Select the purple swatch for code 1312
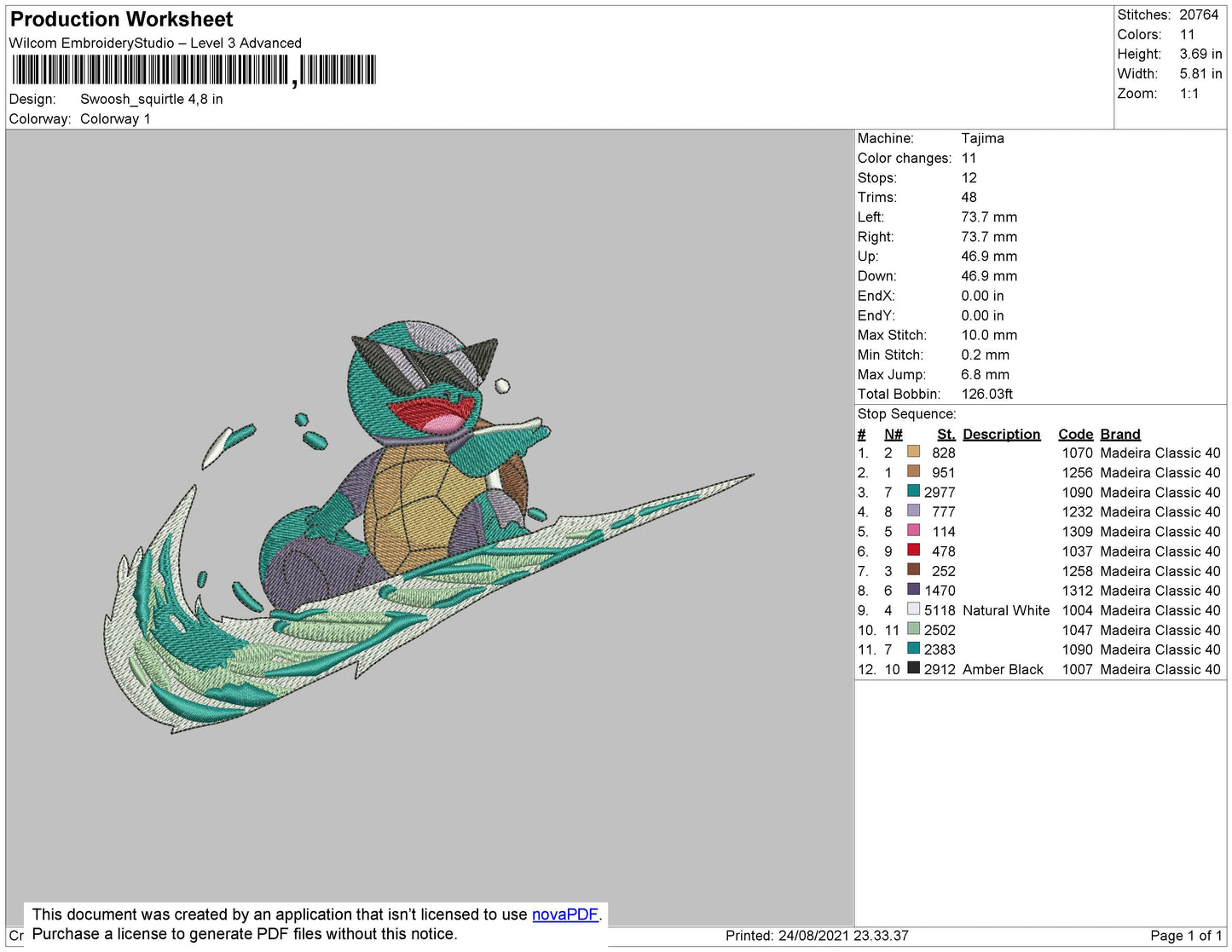Image resolution: width=1232 pixels, height=952 pixels. [913, 590]
